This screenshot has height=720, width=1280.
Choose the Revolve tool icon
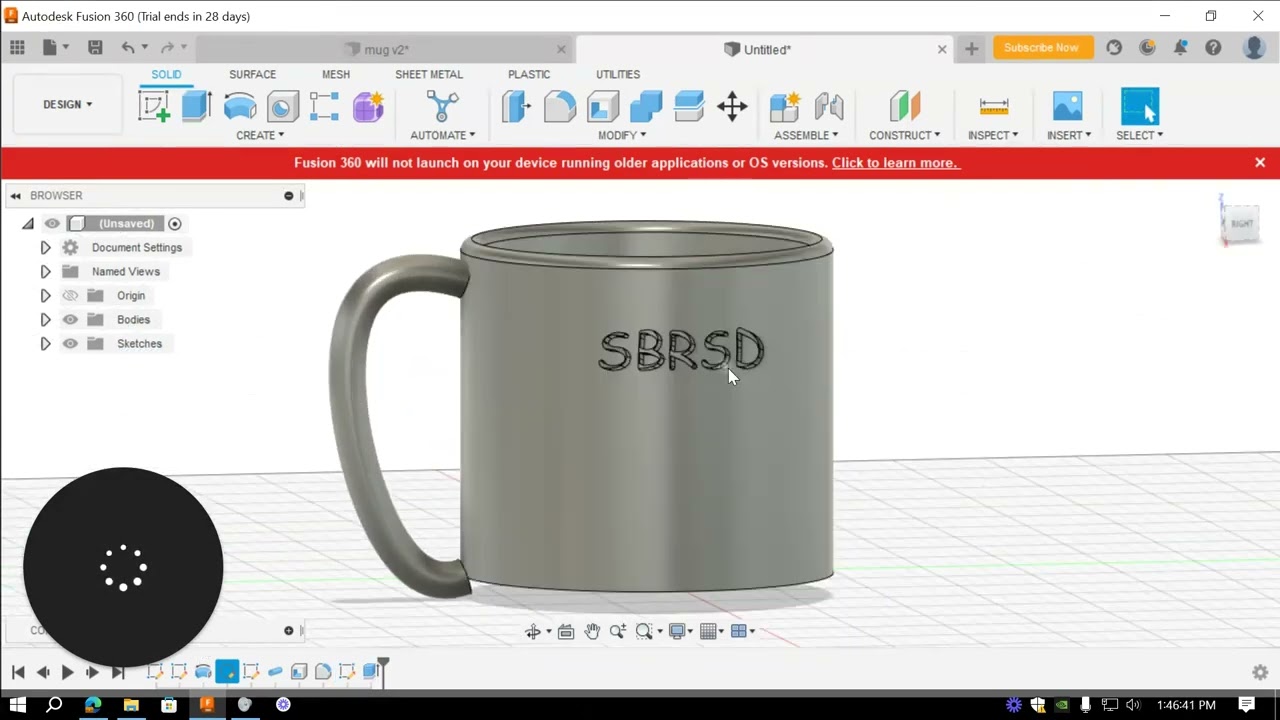click(x=240, y=106)
